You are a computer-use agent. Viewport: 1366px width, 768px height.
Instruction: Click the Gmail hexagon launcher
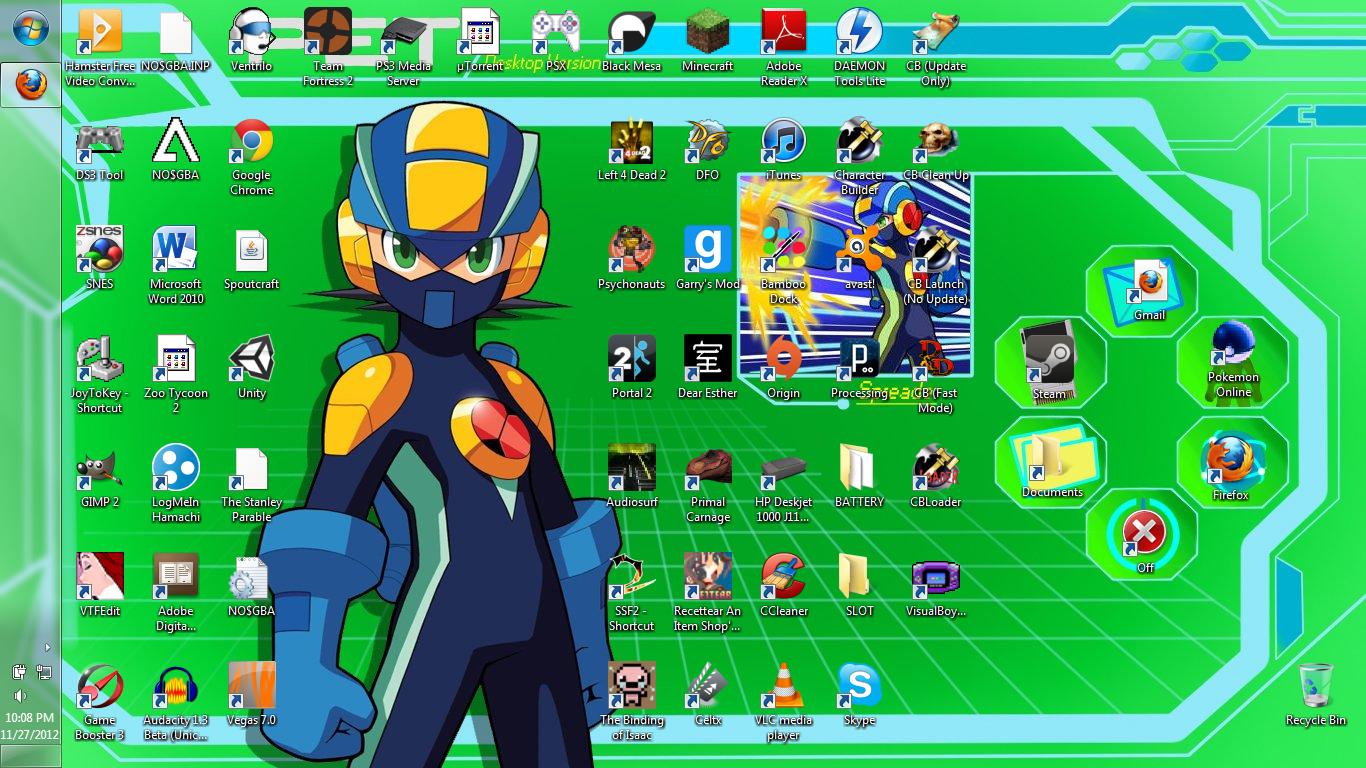(1142, 289)
